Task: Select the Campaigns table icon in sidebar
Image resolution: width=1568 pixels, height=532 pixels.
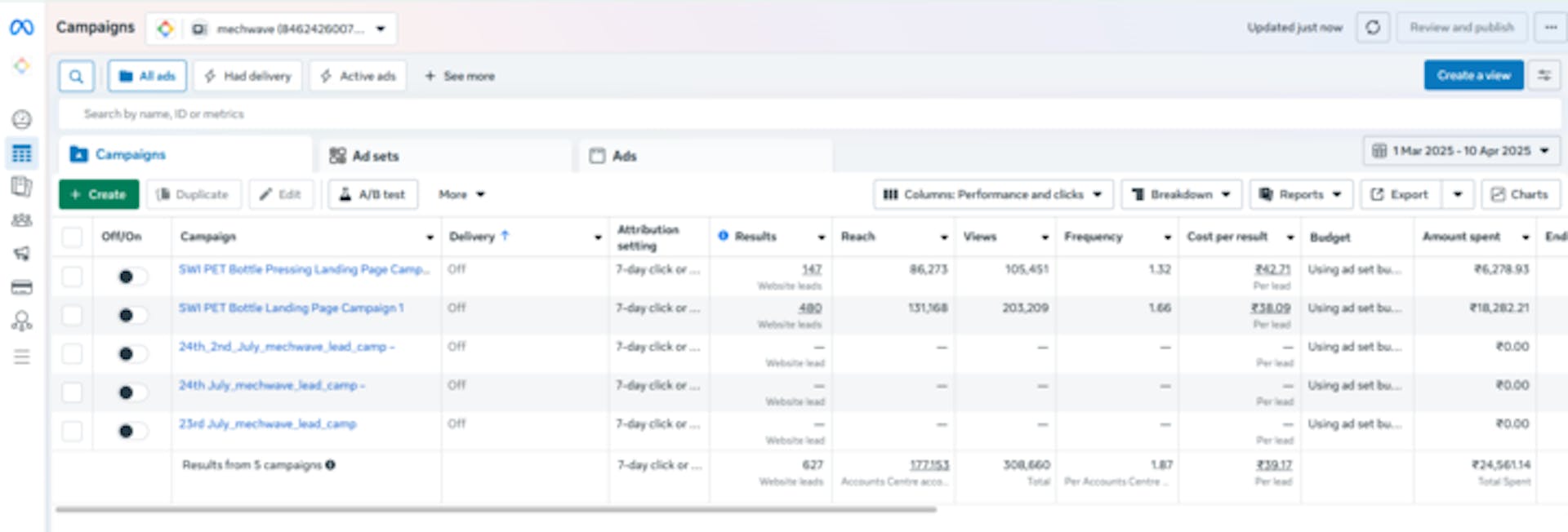Action: tap(22, 153)
